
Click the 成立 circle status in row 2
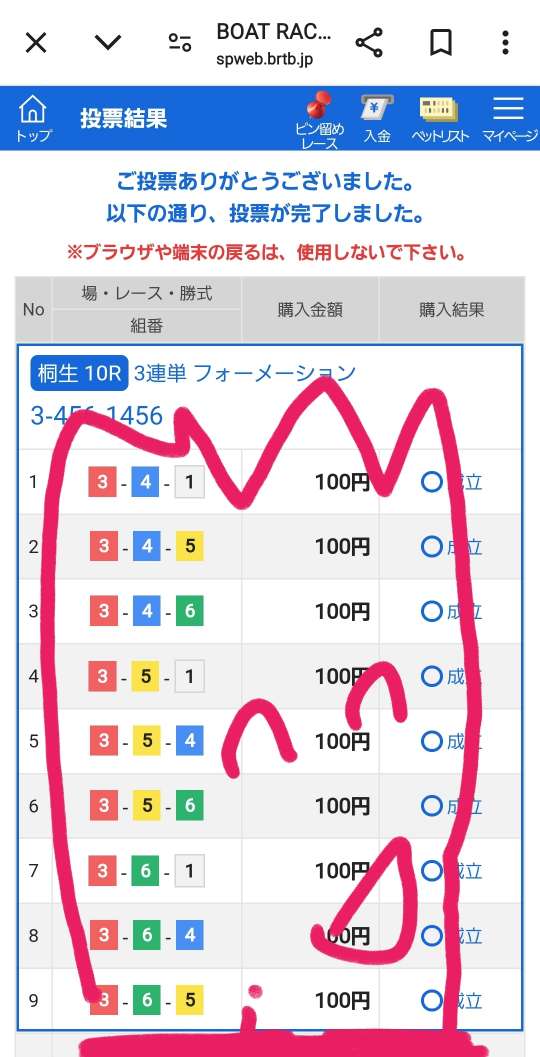click(451, 546)
